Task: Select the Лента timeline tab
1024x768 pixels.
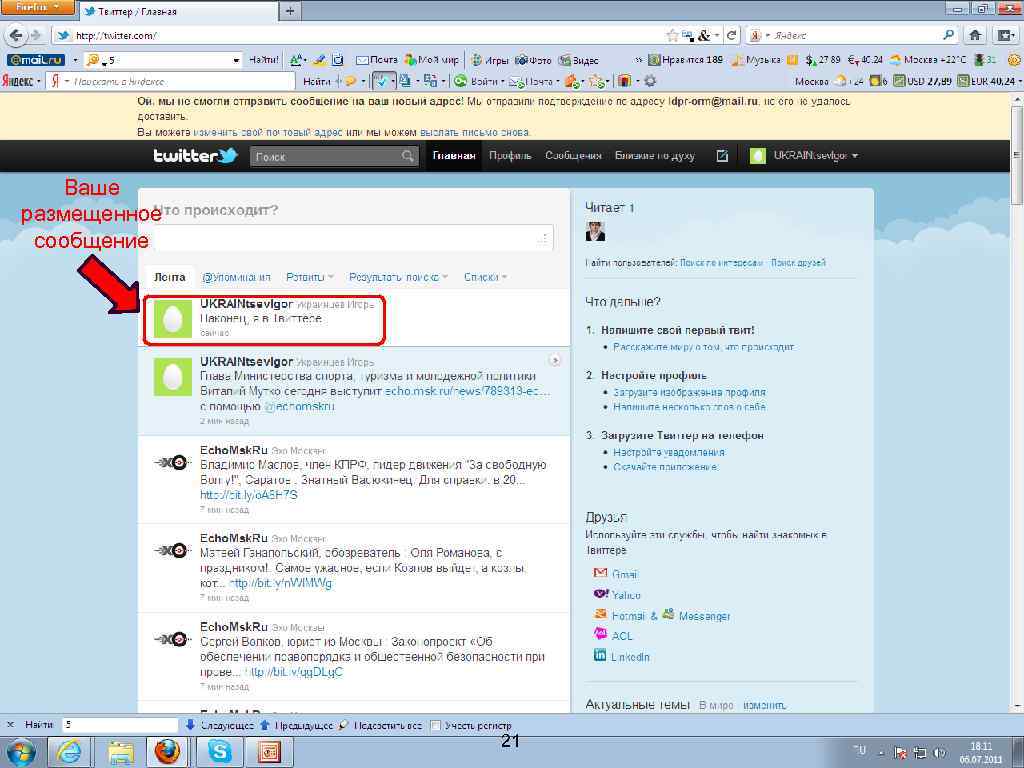Action: [x=170, y=277]
